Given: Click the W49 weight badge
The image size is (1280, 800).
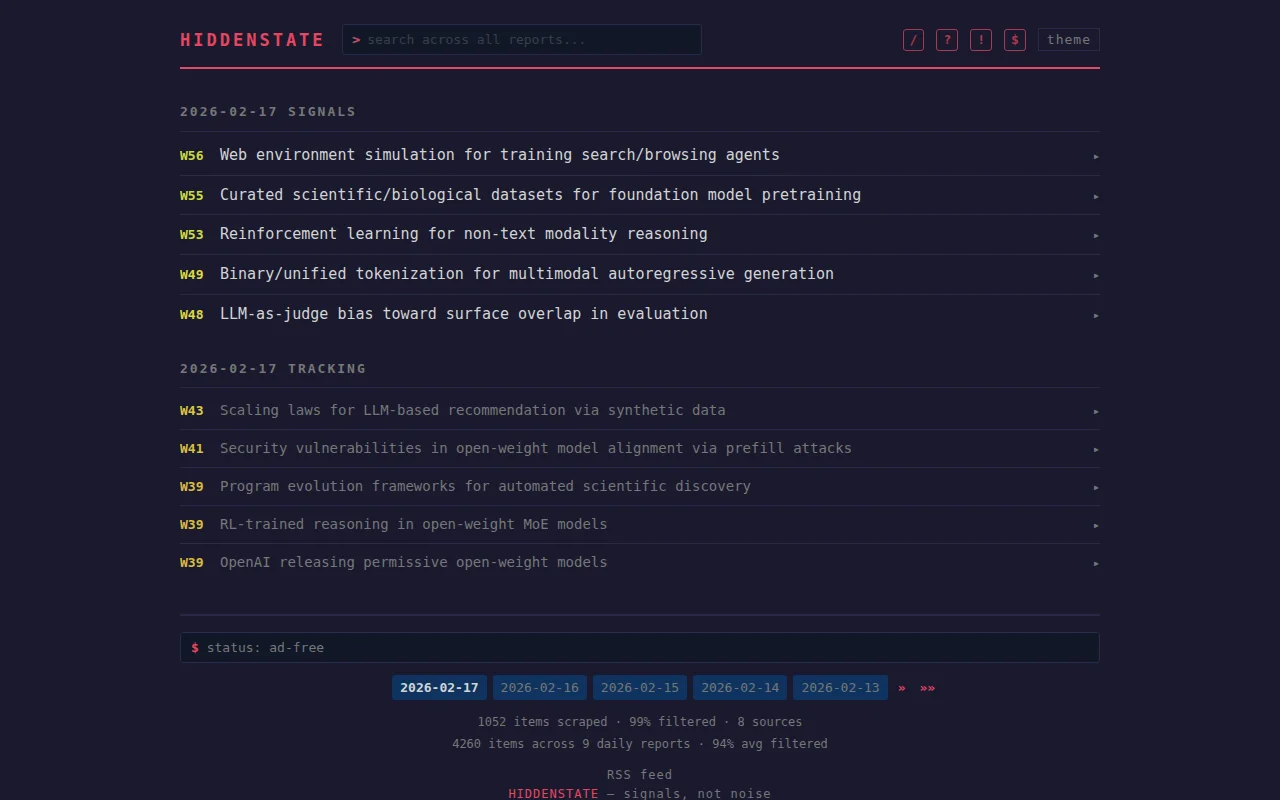Looking at the screenshot, I should pos(192,275).
